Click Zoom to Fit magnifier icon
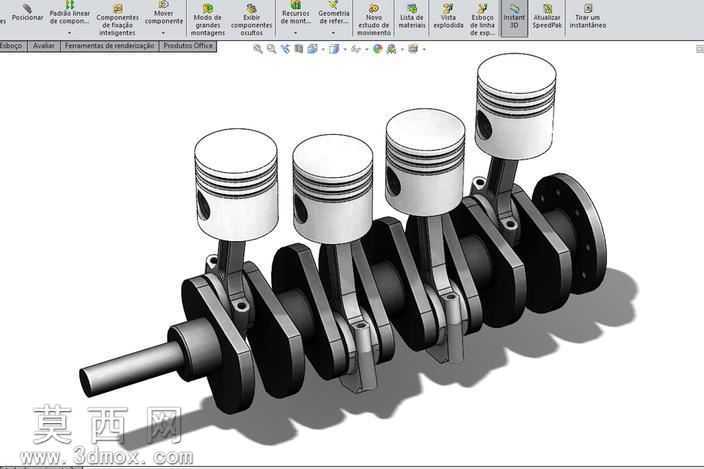This screenshot has height=469, width=704. pyautogui.click(x=258, y=49)
